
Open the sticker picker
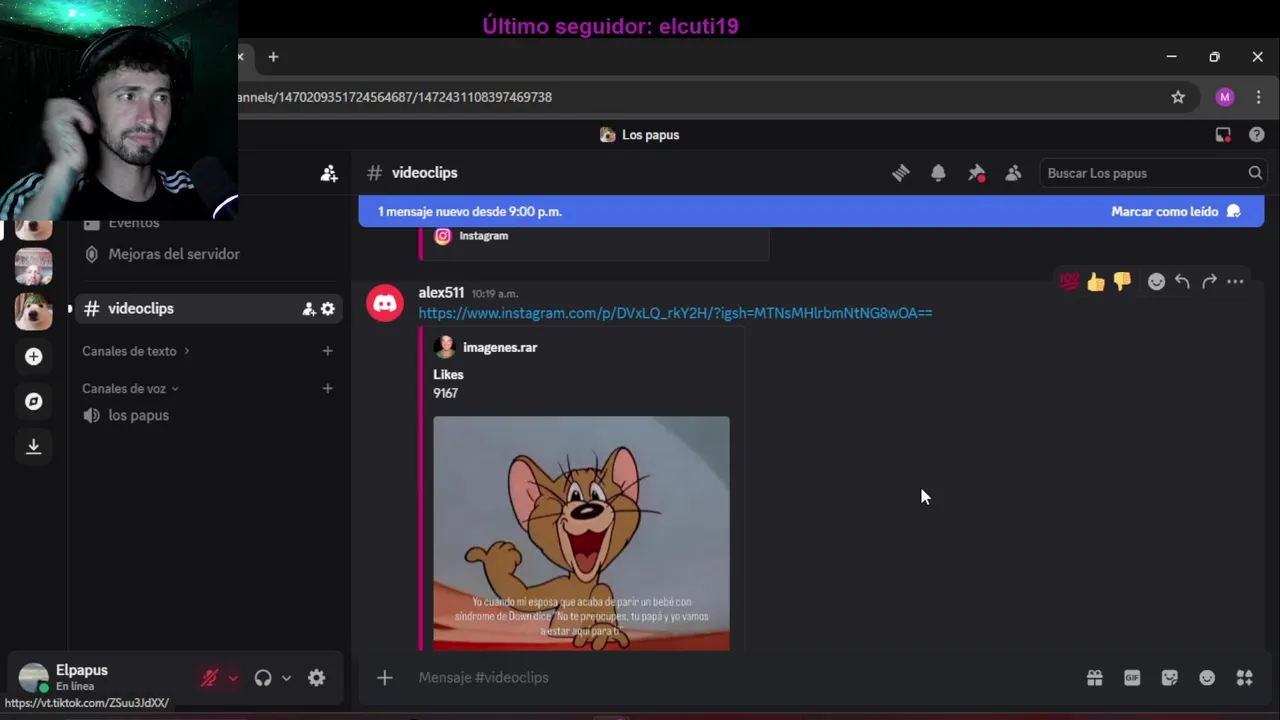[1170, 678]
